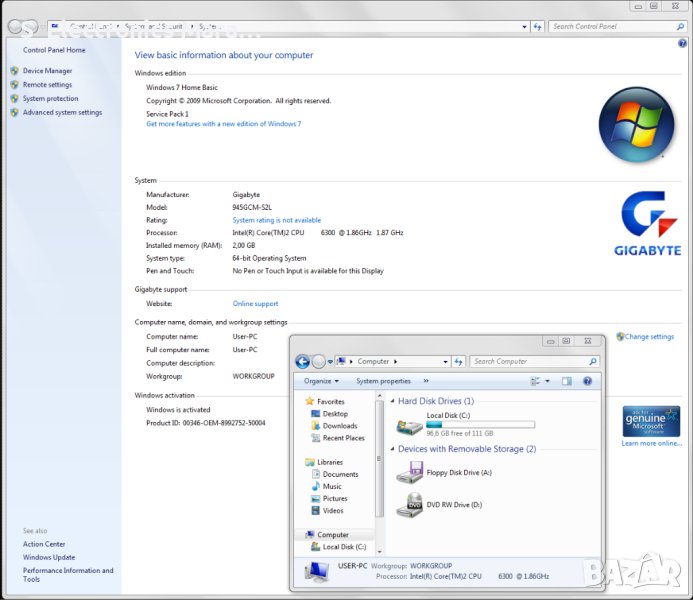The image size is (693, 600).
Task: Open Device Manager from left sidebar
Action: [47, 71]
